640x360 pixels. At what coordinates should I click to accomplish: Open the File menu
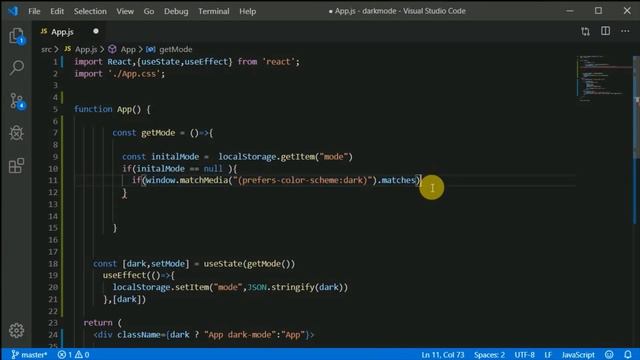coord(34,11)
